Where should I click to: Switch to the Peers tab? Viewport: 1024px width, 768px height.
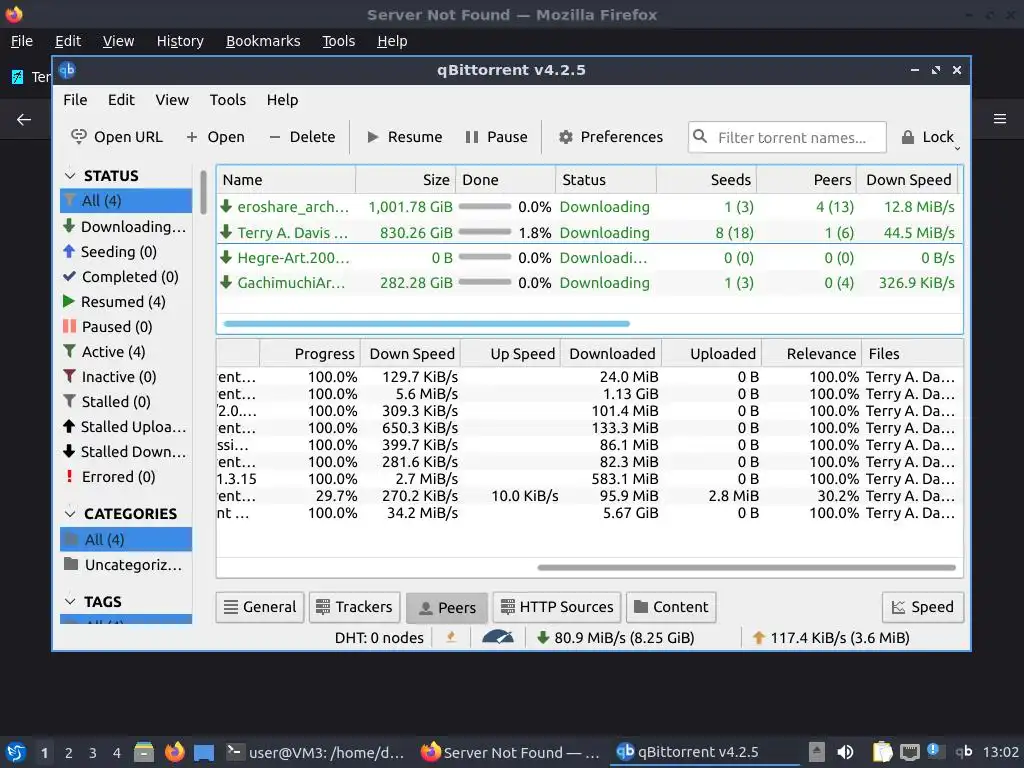[447, 608]
